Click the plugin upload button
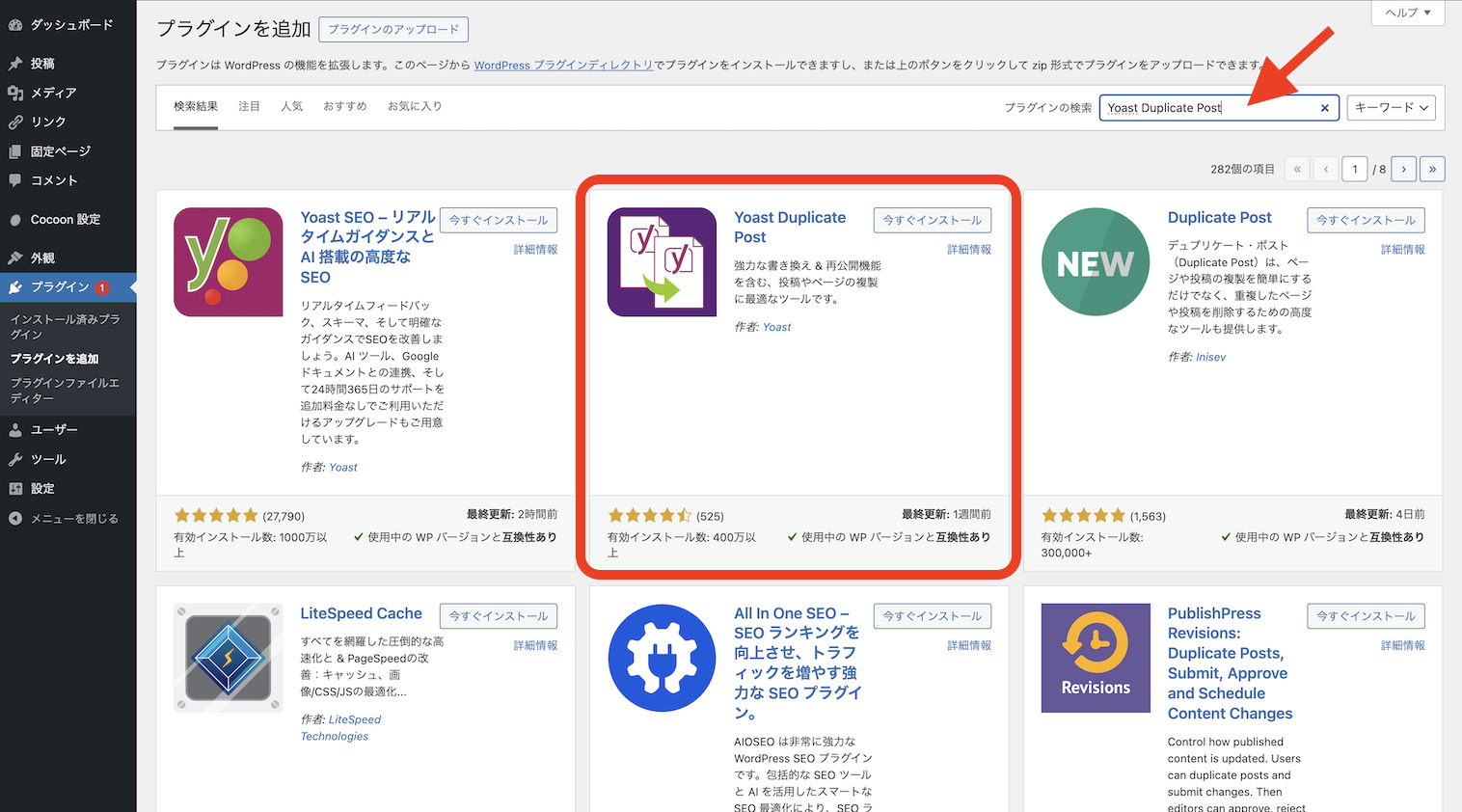This screenshot has height=812, width=1462. coord(393,30)
